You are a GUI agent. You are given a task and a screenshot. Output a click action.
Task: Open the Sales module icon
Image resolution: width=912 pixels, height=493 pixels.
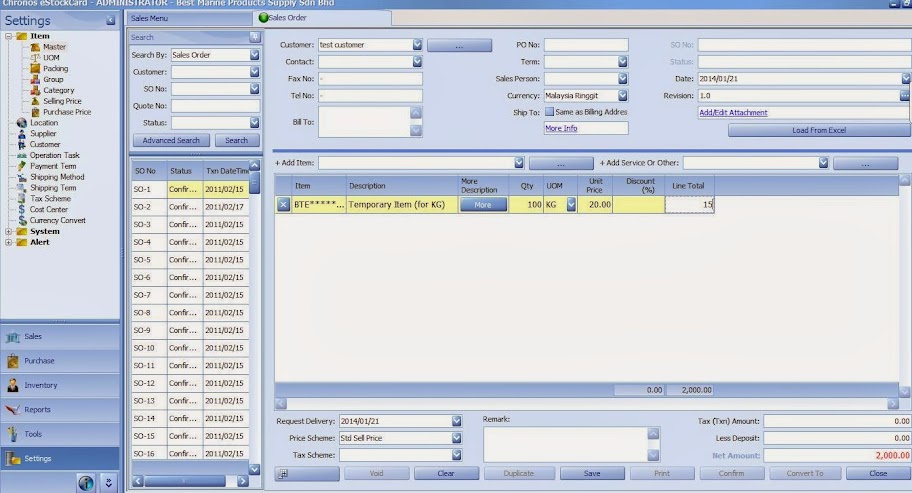point(13,337)
